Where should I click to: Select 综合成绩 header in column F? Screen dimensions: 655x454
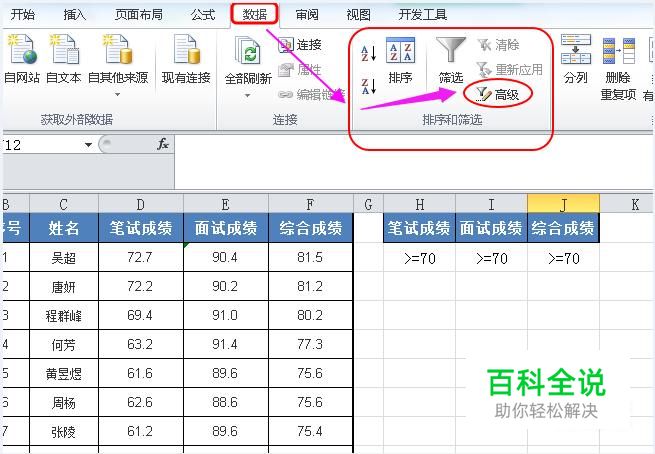pyautogui.click(x=310, y=228)
